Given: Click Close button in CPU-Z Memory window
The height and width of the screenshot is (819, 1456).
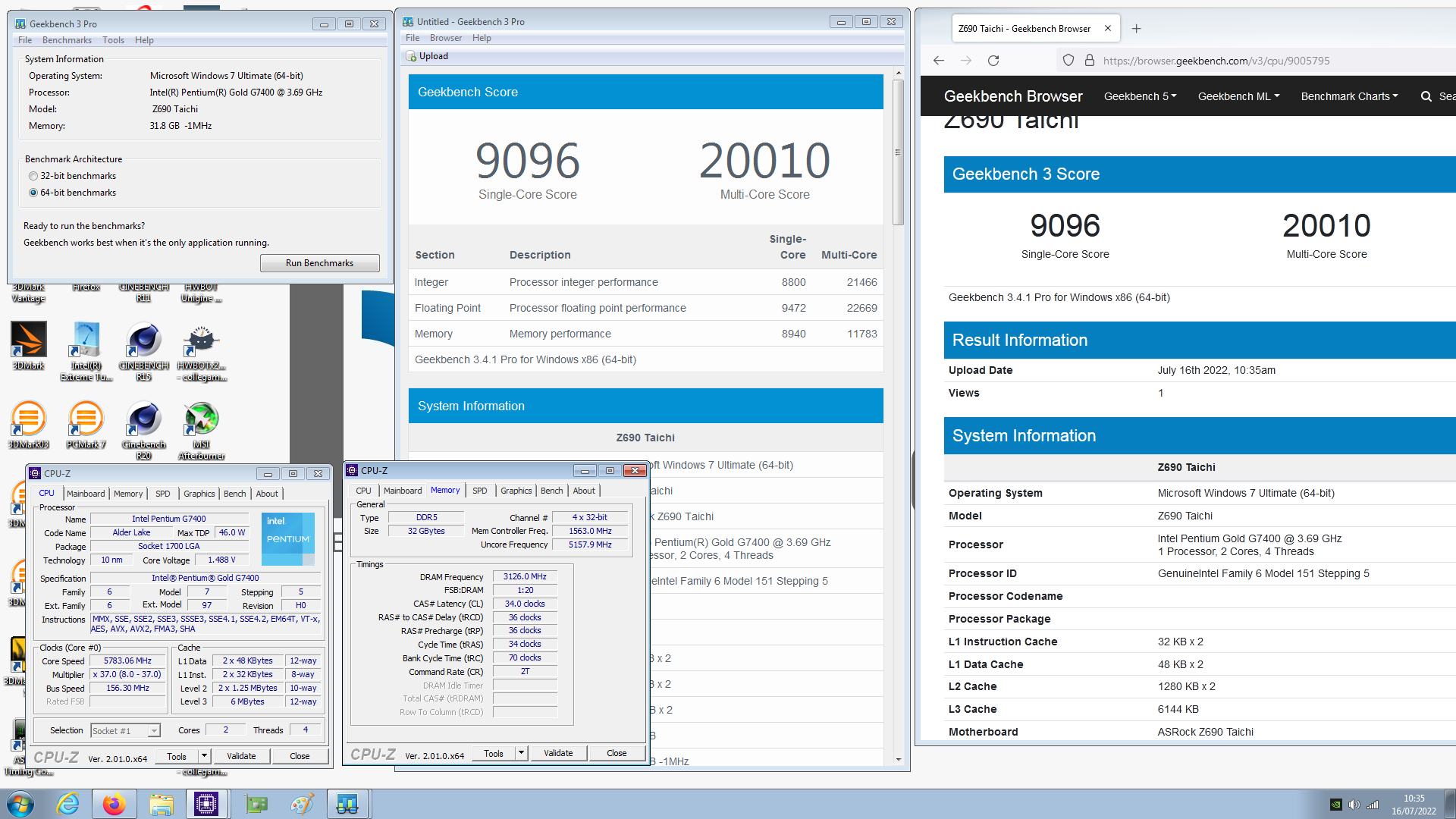Looking at the screenshot, I should [x=617, y=753].
